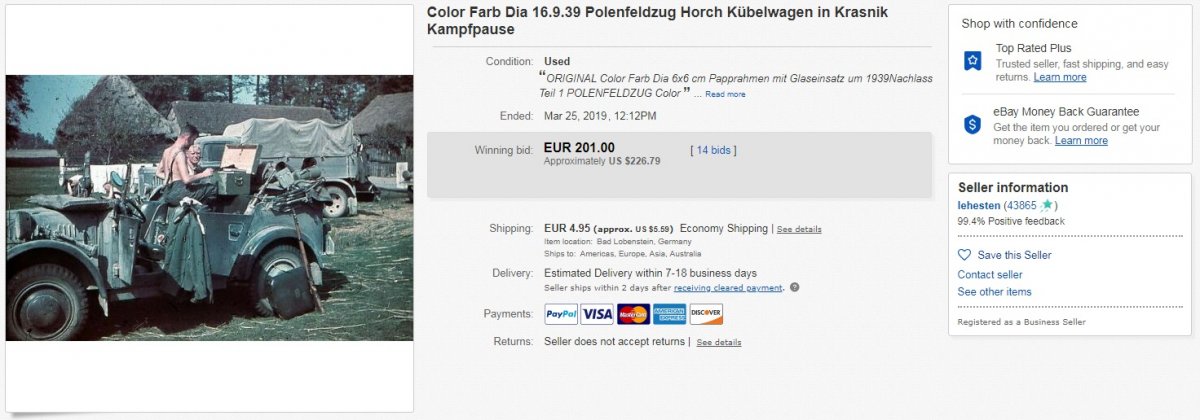Open receiving cleared payment link

(728, 288)
